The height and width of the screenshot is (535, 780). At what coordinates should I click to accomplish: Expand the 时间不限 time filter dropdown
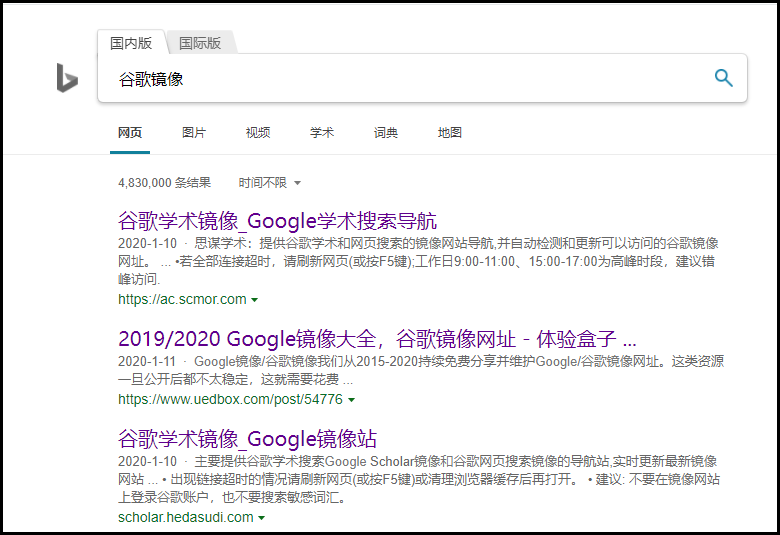click(x=270, y=183)
